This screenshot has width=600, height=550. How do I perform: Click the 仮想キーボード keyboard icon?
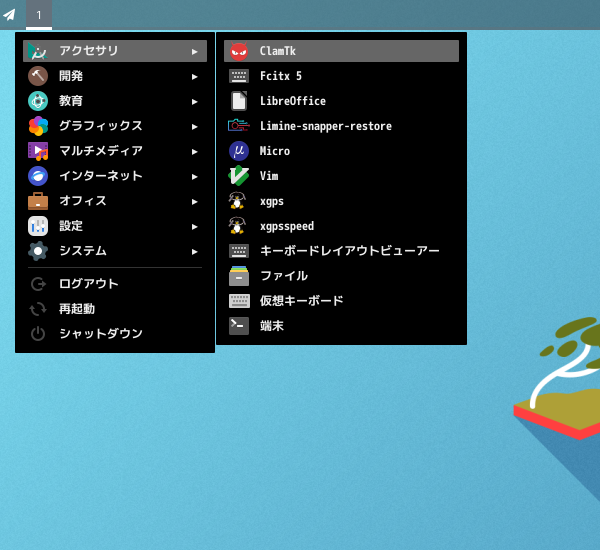click(x=239, y=301)
